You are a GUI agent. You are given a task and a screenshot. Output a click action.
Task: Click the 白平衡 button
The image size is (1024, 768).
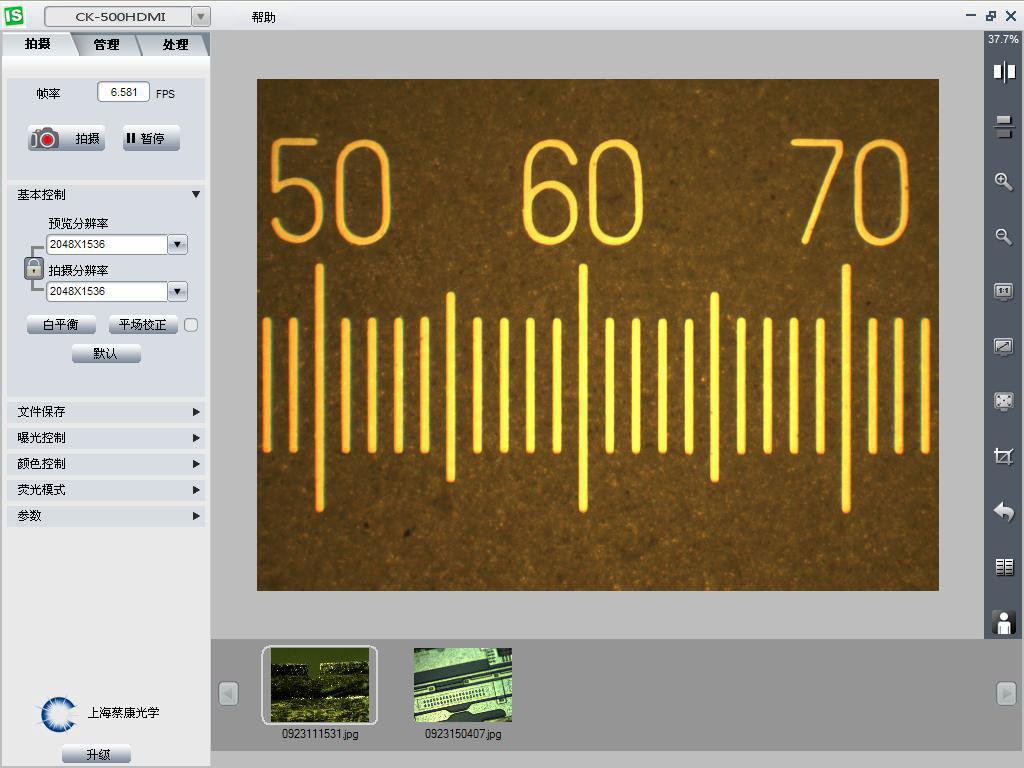click(x=61, y=325)
